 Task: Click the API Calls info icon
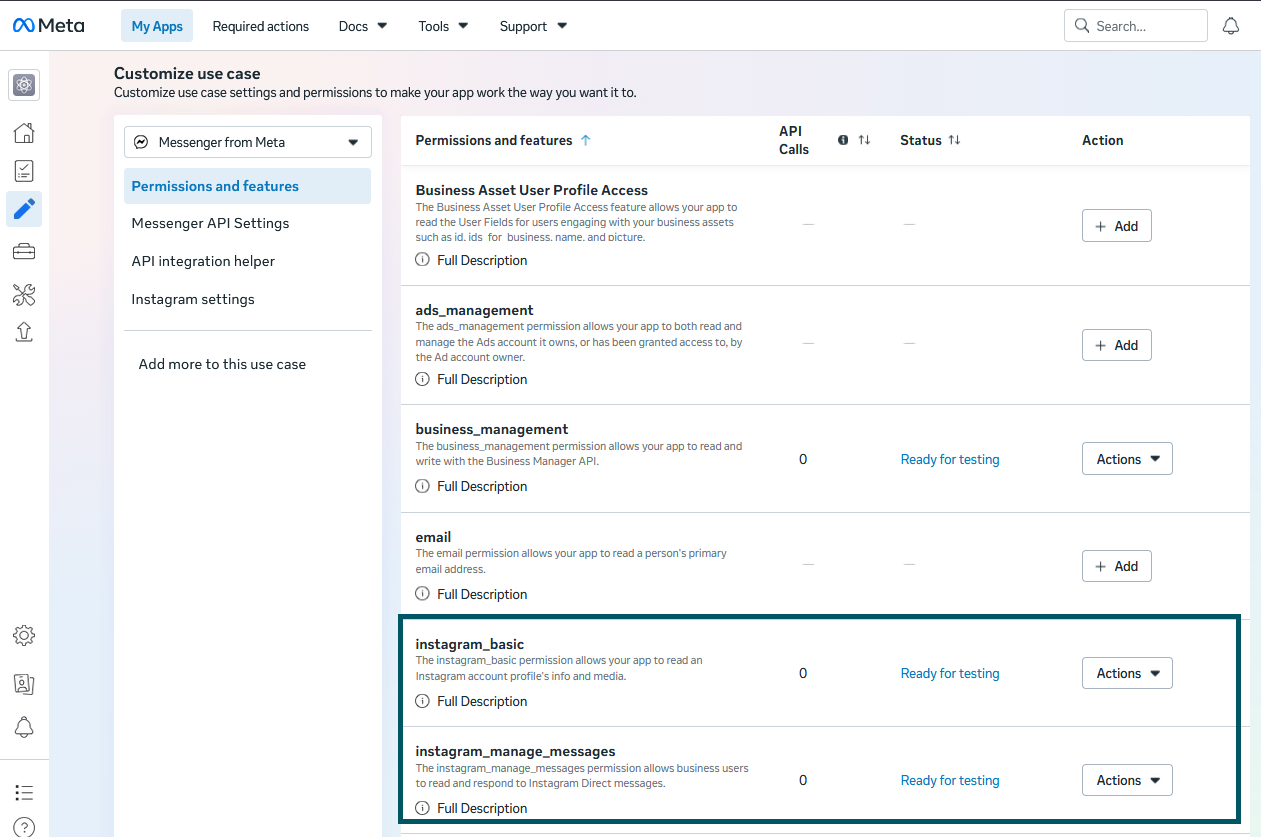pos(843,140)
